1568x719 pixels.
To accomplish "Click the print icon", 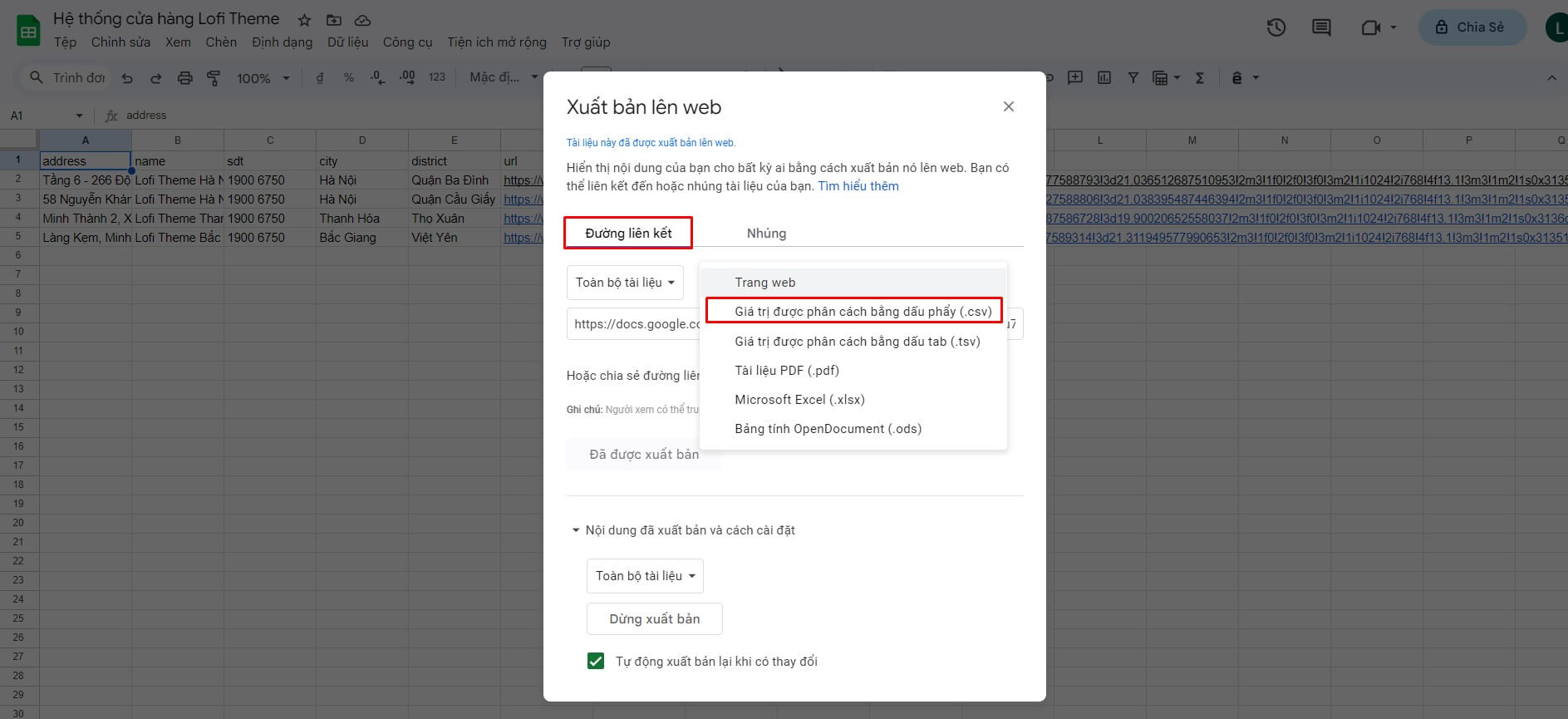I will [x=184, y=78].
